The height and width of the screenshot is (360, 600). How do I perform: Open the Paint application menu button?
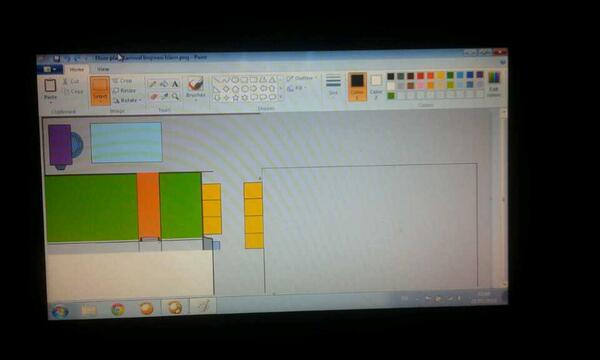coord(50,69)
